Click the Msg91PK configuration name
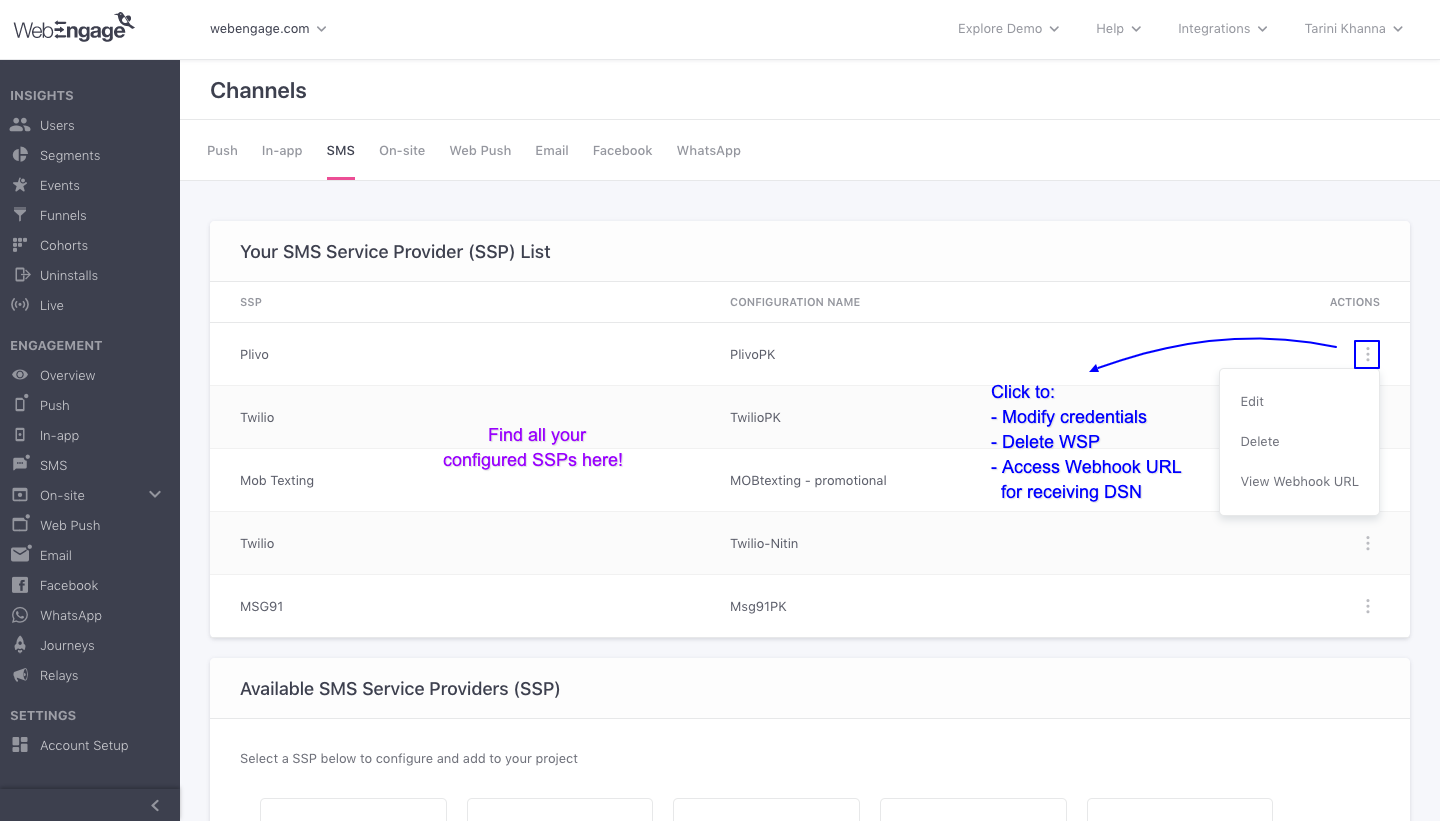The width and height of the screenshot is (1440, 821). click(758, 606)
